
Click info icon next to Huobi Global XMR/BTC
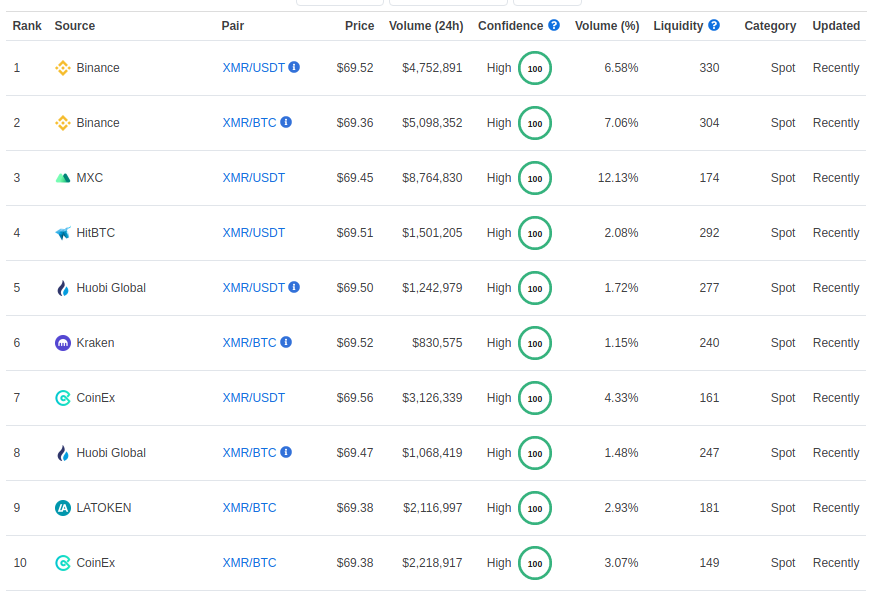coord(286,453)
